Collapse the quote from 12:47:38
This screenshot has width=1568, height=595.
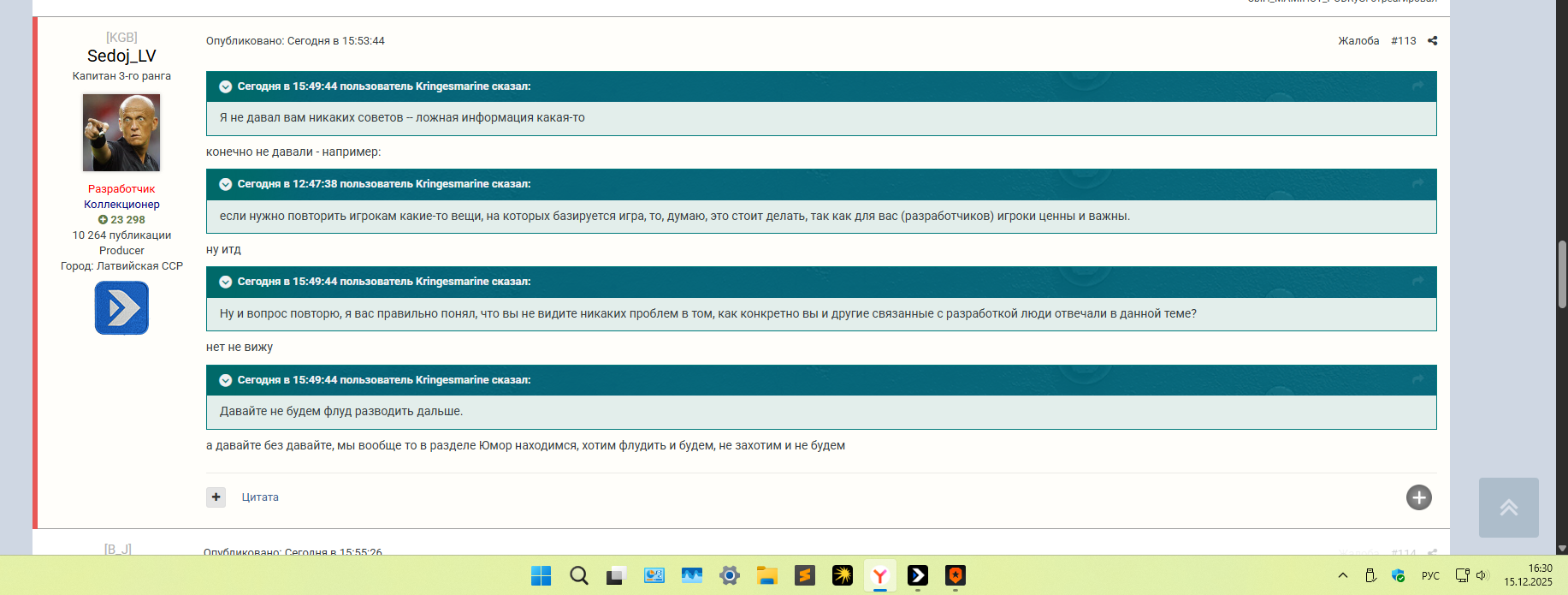pos(226,184)
